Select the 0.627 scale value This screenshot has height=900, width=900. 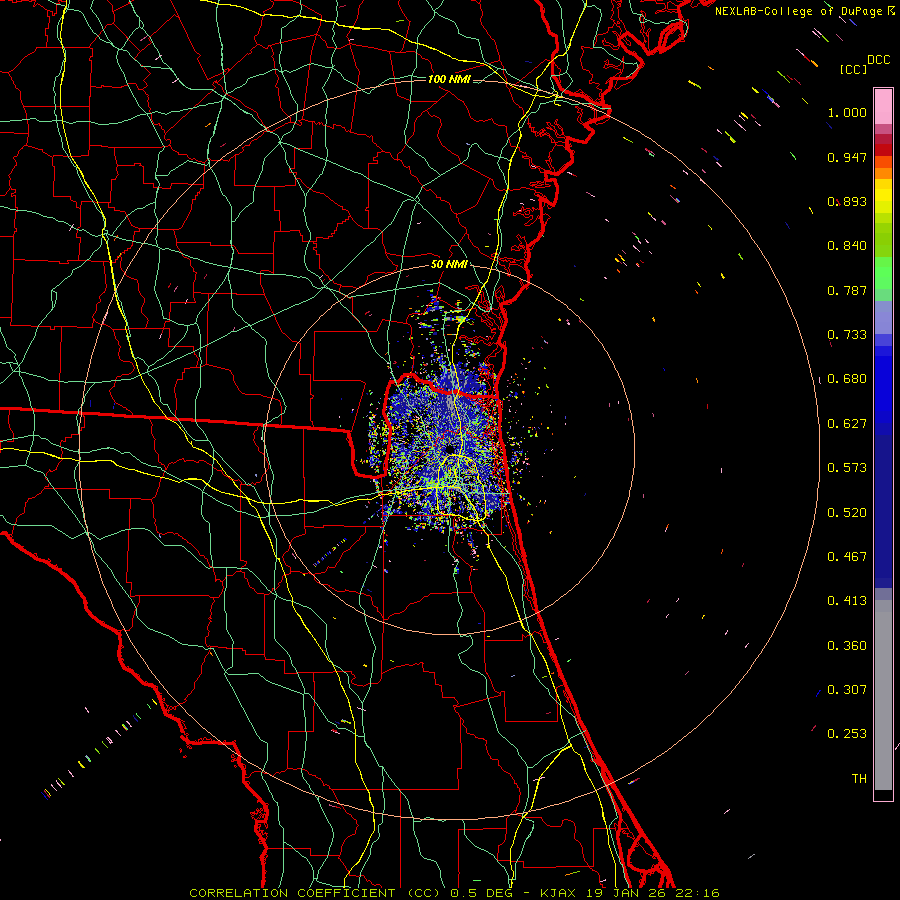(x=847, y=424)
